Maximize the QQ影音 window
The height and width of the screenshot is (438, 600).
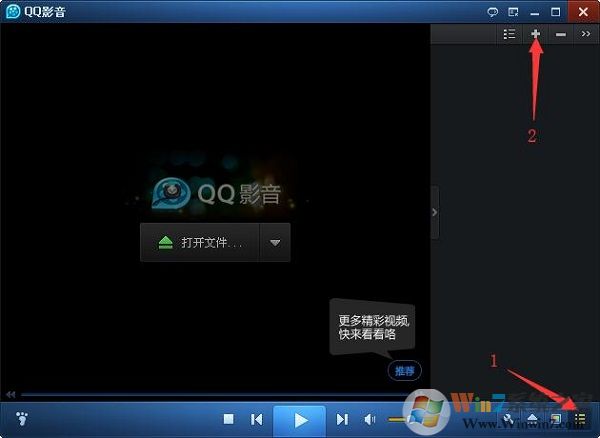tap(555, 12)
